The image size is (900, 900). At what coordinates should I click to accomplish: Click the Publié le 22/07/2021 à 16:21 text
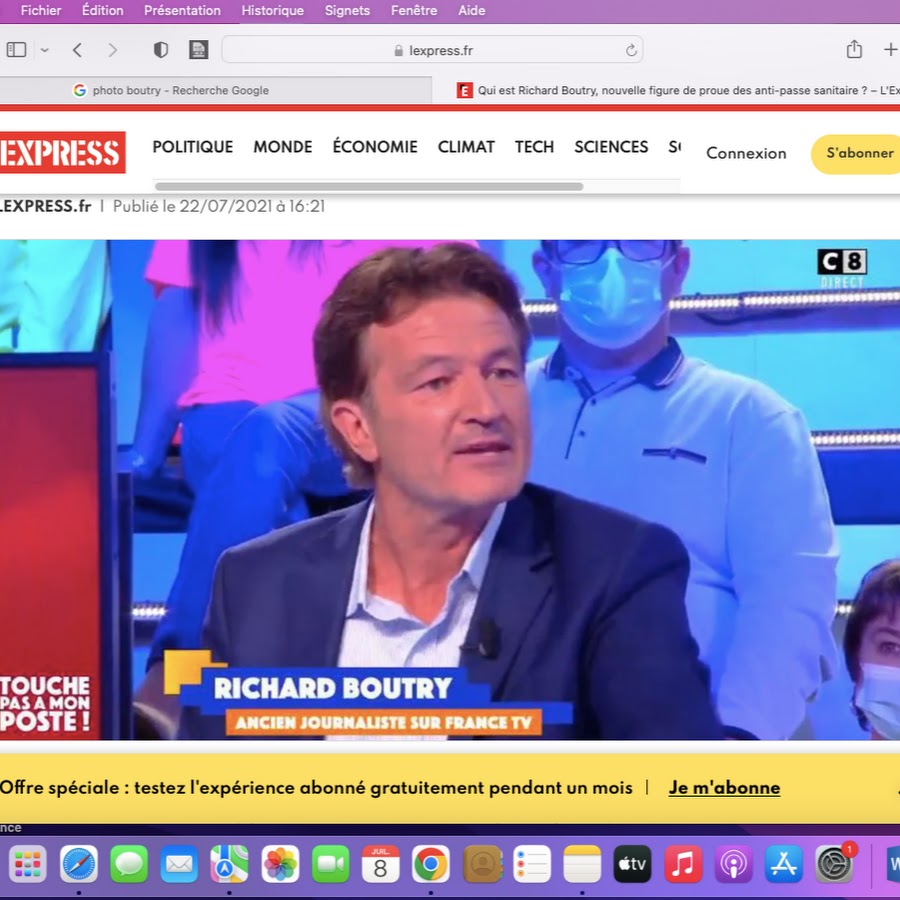click(x=219, y=206)
